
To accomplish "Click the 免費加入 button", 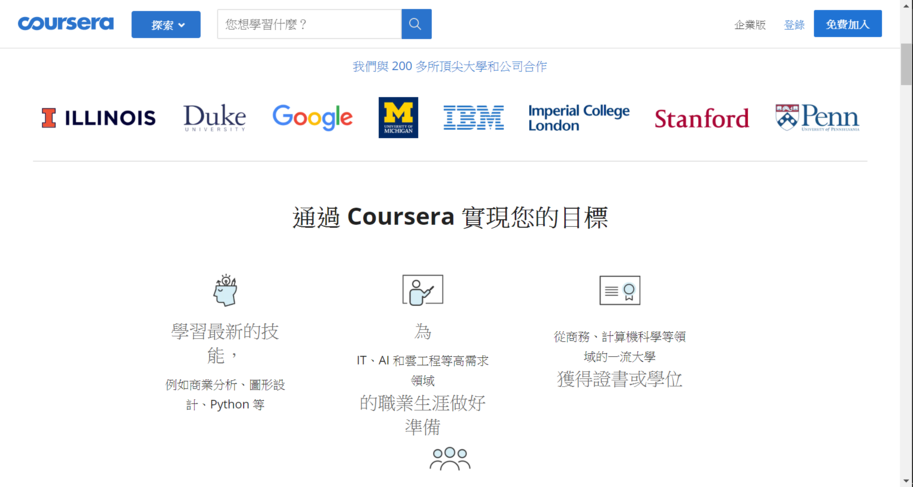I will click(847, 24).
